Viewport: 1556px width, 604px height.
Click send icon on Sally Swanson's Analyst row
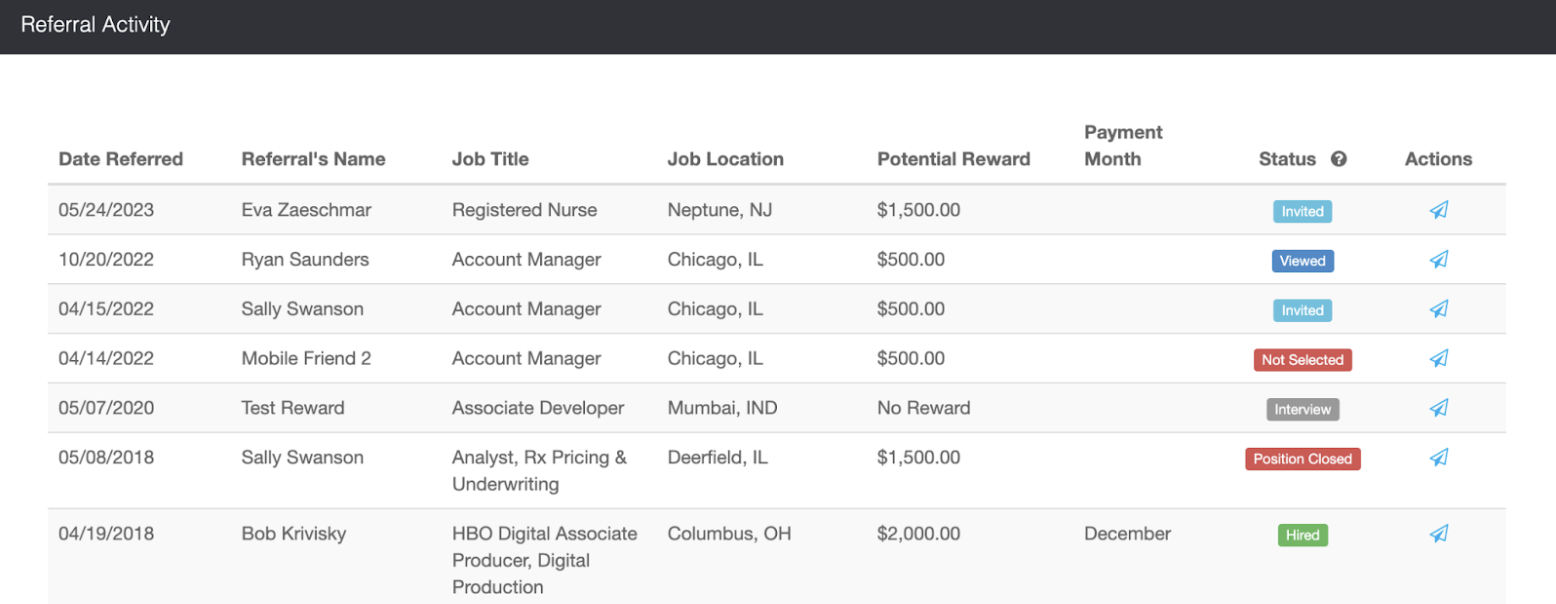(x=1438, y=457)
